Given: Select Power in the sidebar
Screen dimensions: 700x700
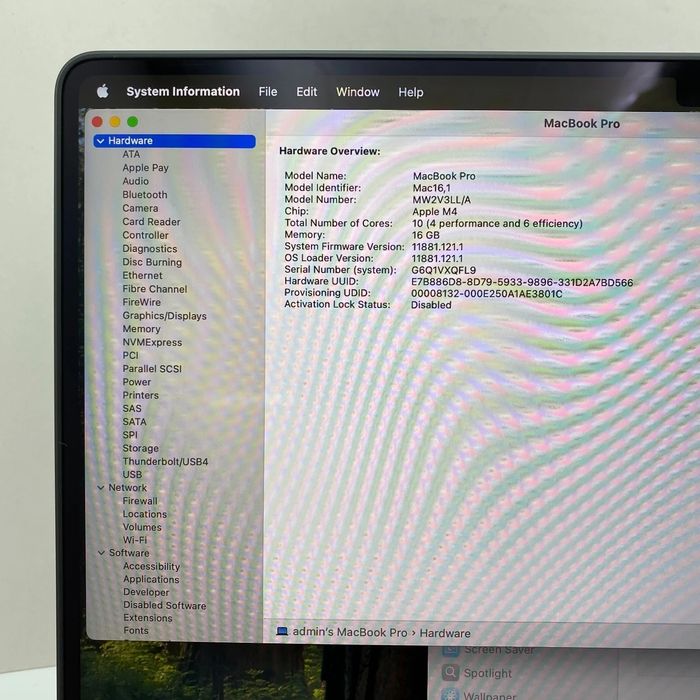Looking at the screenshot, I should 137,382.
